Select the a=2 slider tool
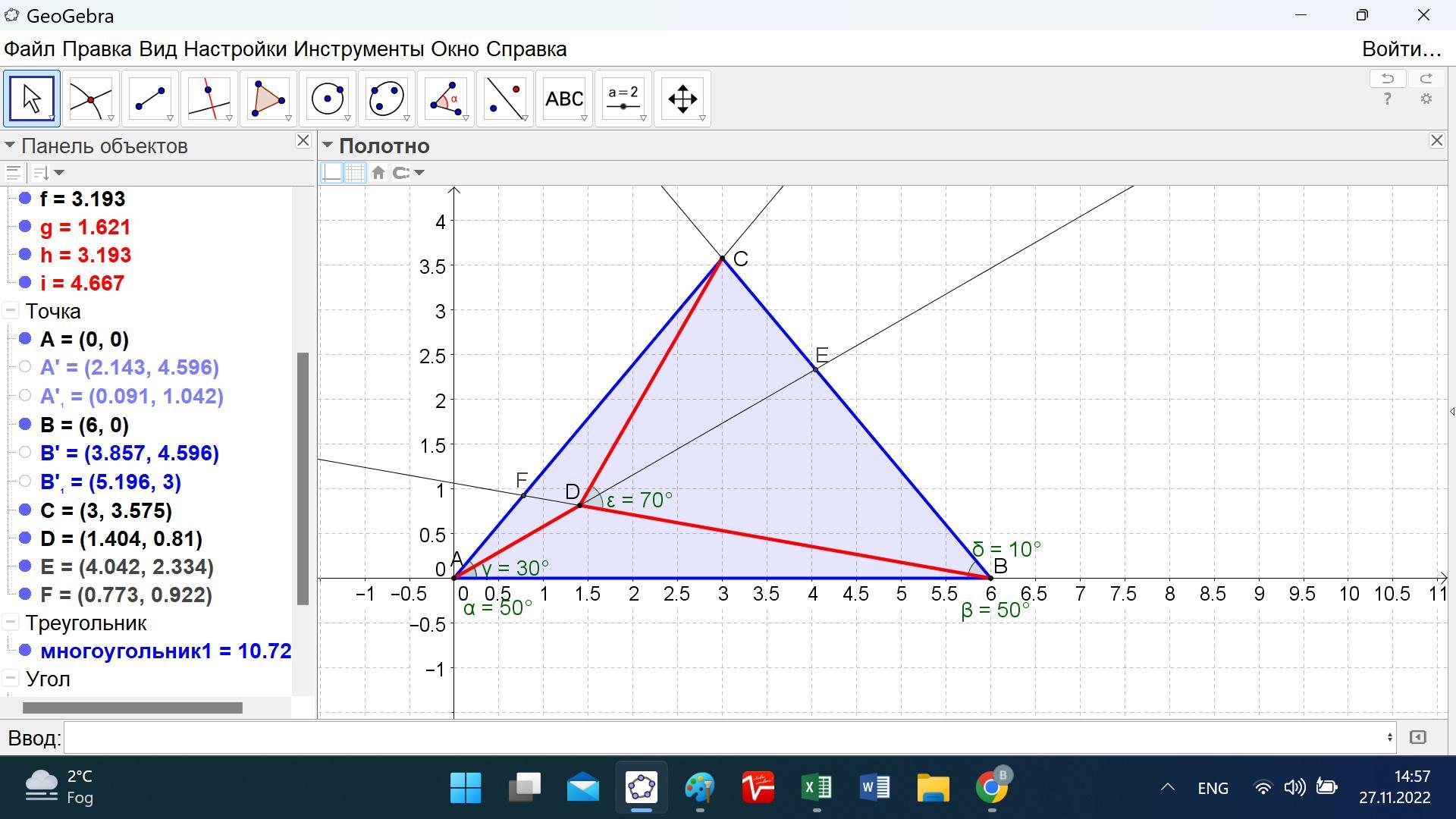The height and width of the screenshot is (819, 1456). [x=623, y=99]
